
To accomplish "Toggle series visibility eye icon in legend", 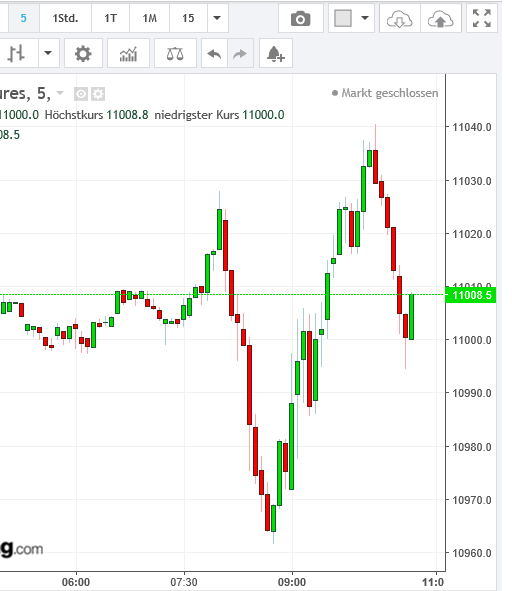I will [x=81, y=94].
